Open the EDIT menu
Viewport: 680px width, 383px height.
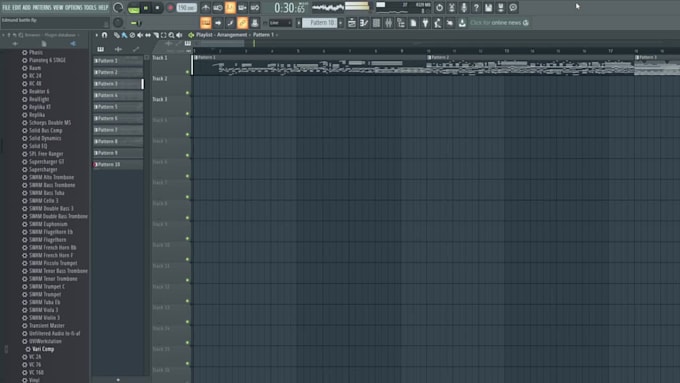point(16,7)
